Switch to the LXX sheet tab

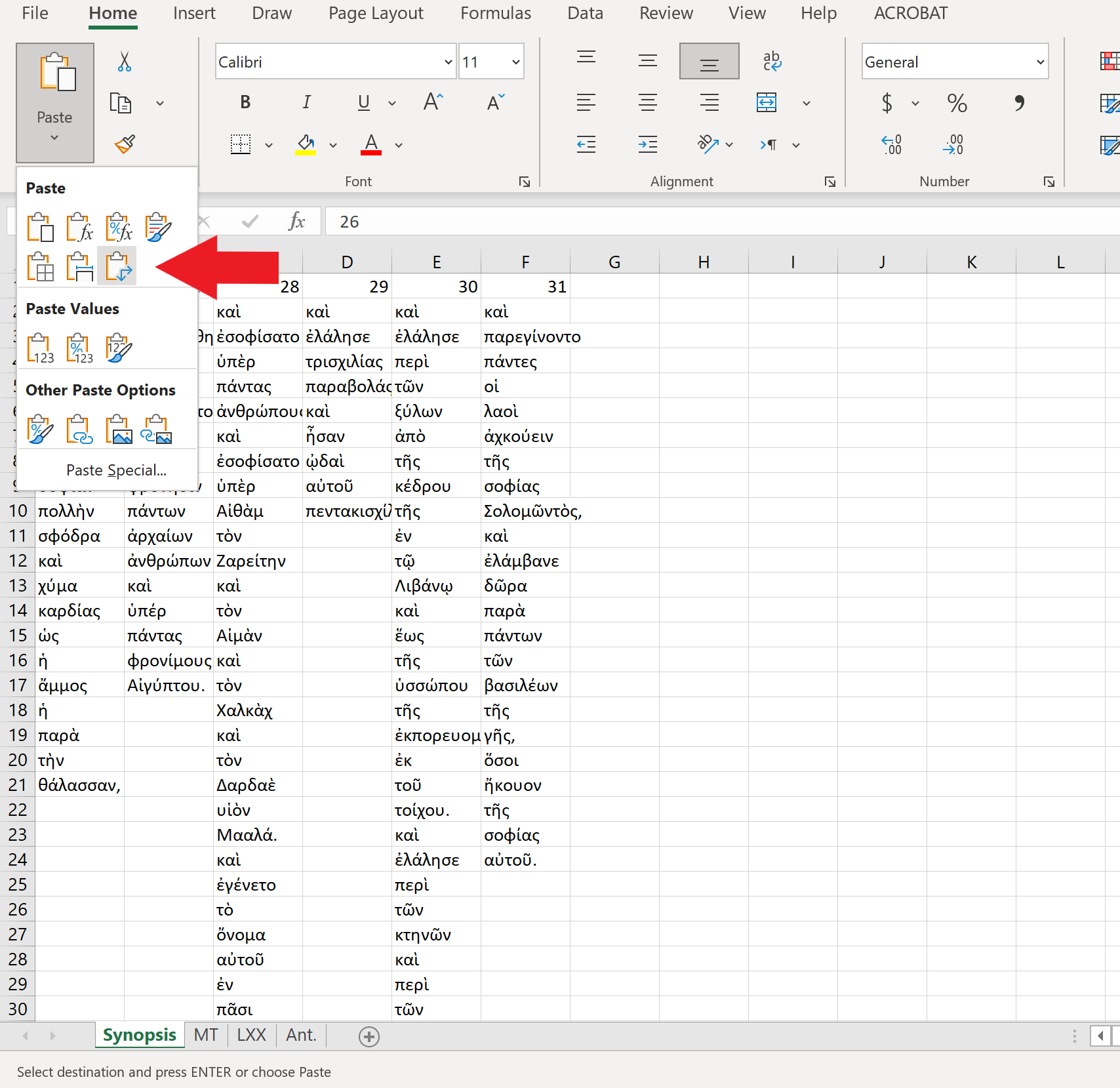pyautogui.click(x=251, y=1035)
